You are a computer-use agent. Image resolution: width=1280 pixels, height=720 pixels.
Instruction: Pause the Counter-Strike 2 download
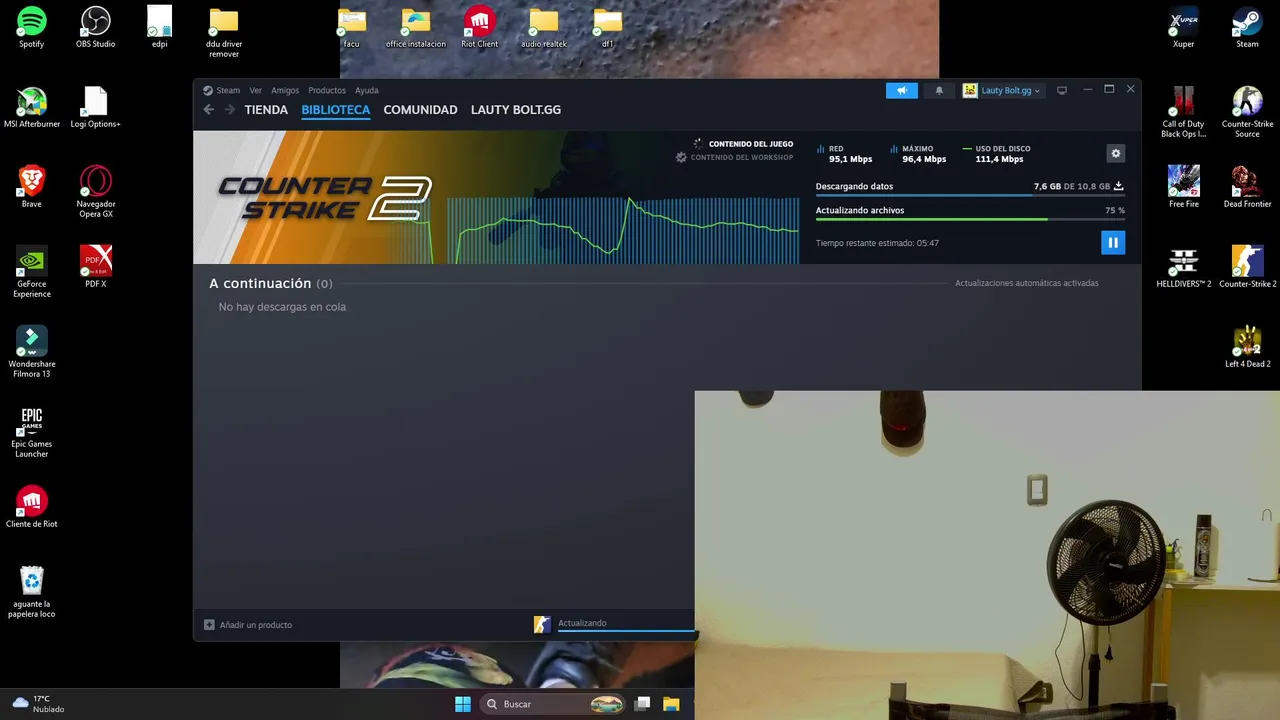pos(1113,243)
